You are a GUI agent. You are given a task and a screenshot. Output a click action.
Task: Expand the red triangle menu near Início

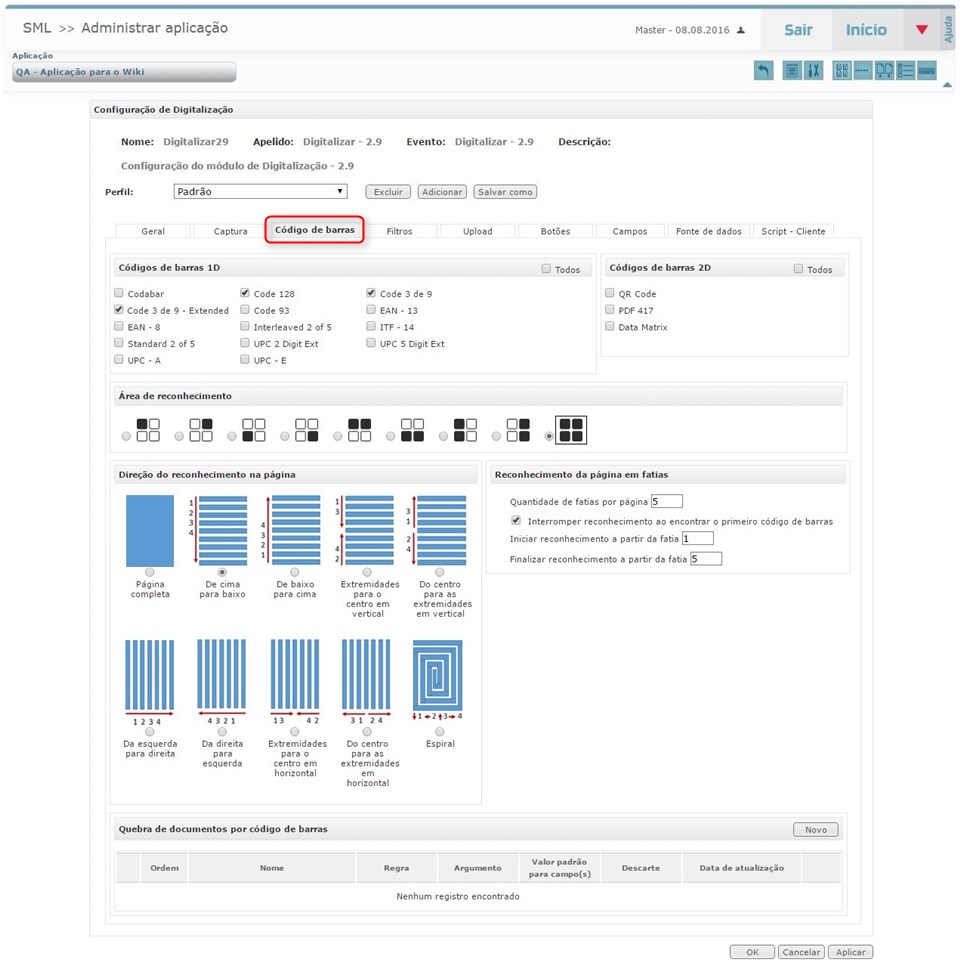click(x=922, y=30)
